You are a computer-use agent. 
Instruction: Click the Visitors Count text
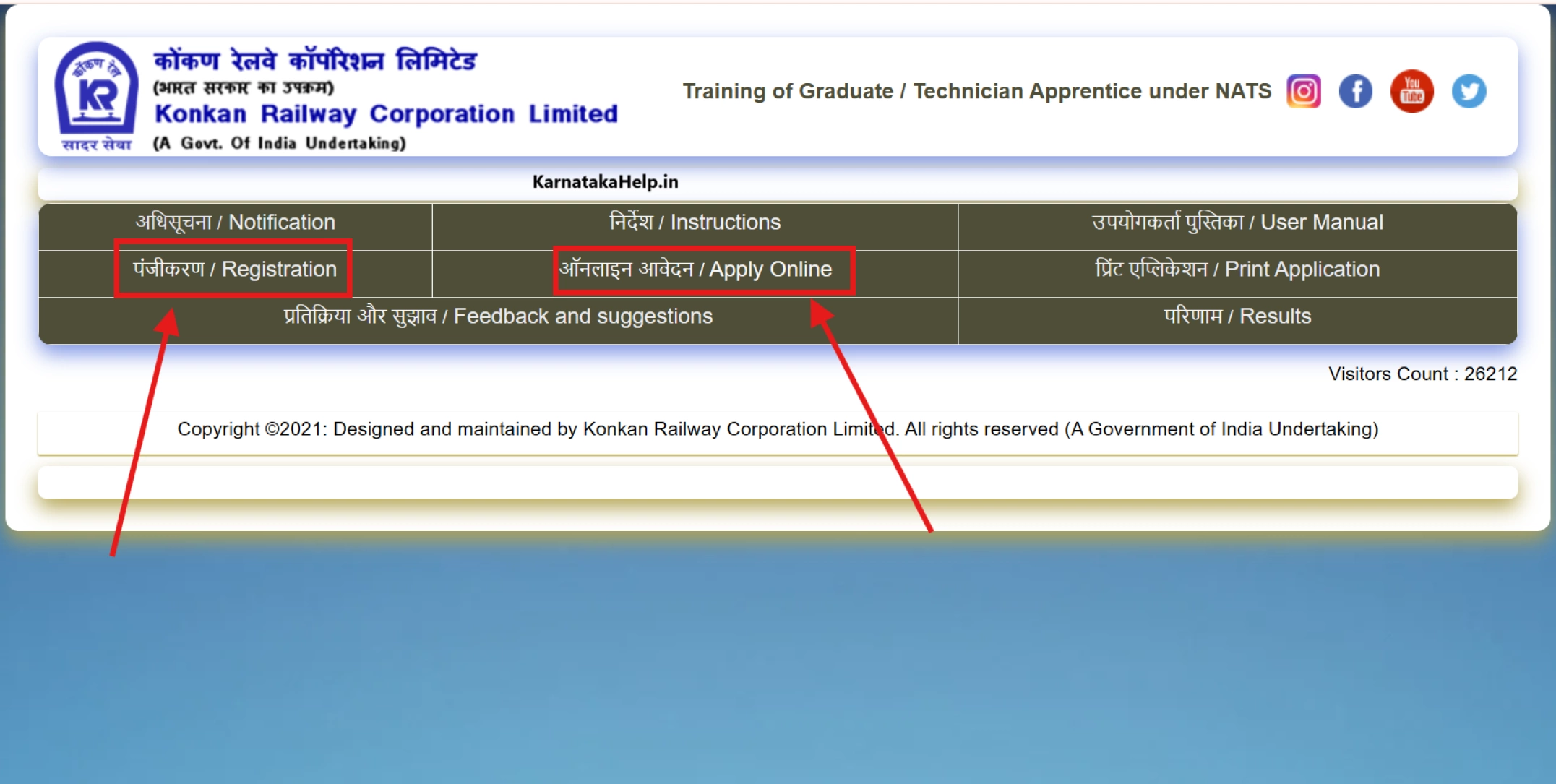click(1422, 374)
